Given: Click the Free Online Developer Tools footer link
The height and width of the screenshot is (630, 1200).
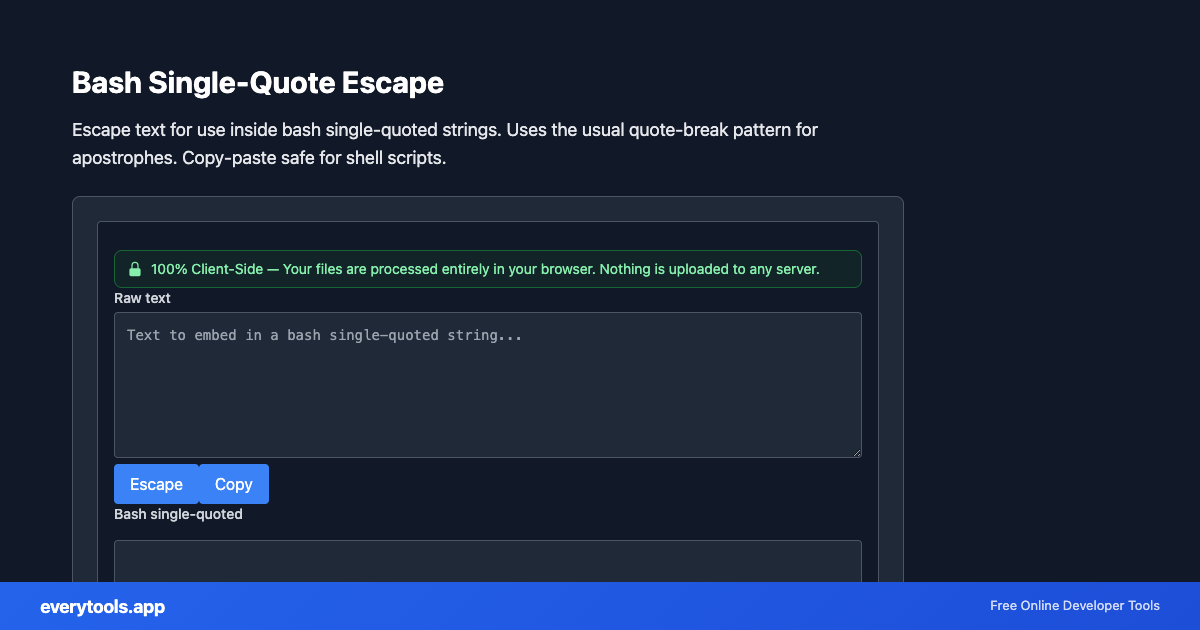Looking at the screenshot, I should point(1074,606).
